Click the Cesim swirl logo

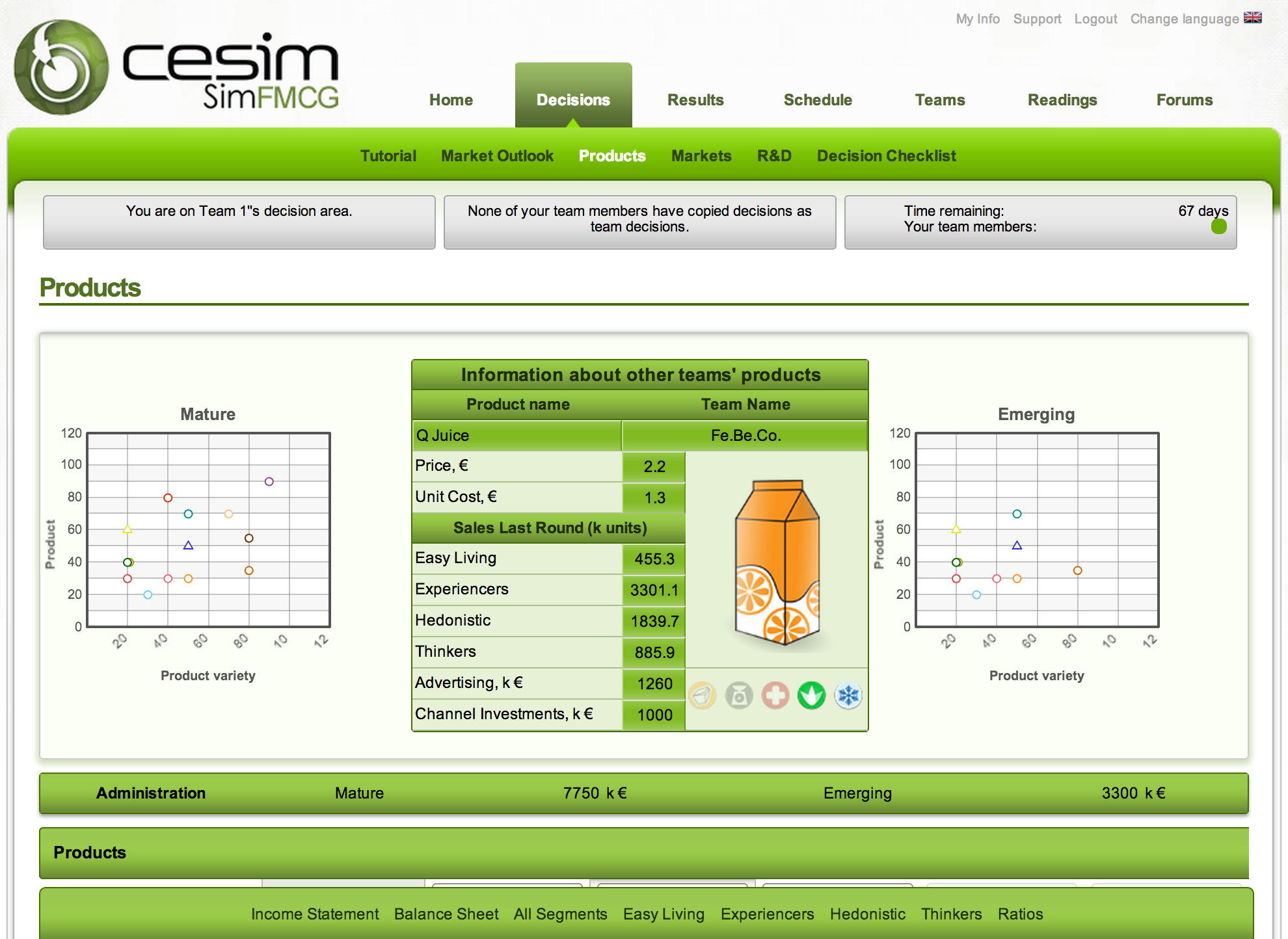[x=61, y=68]
